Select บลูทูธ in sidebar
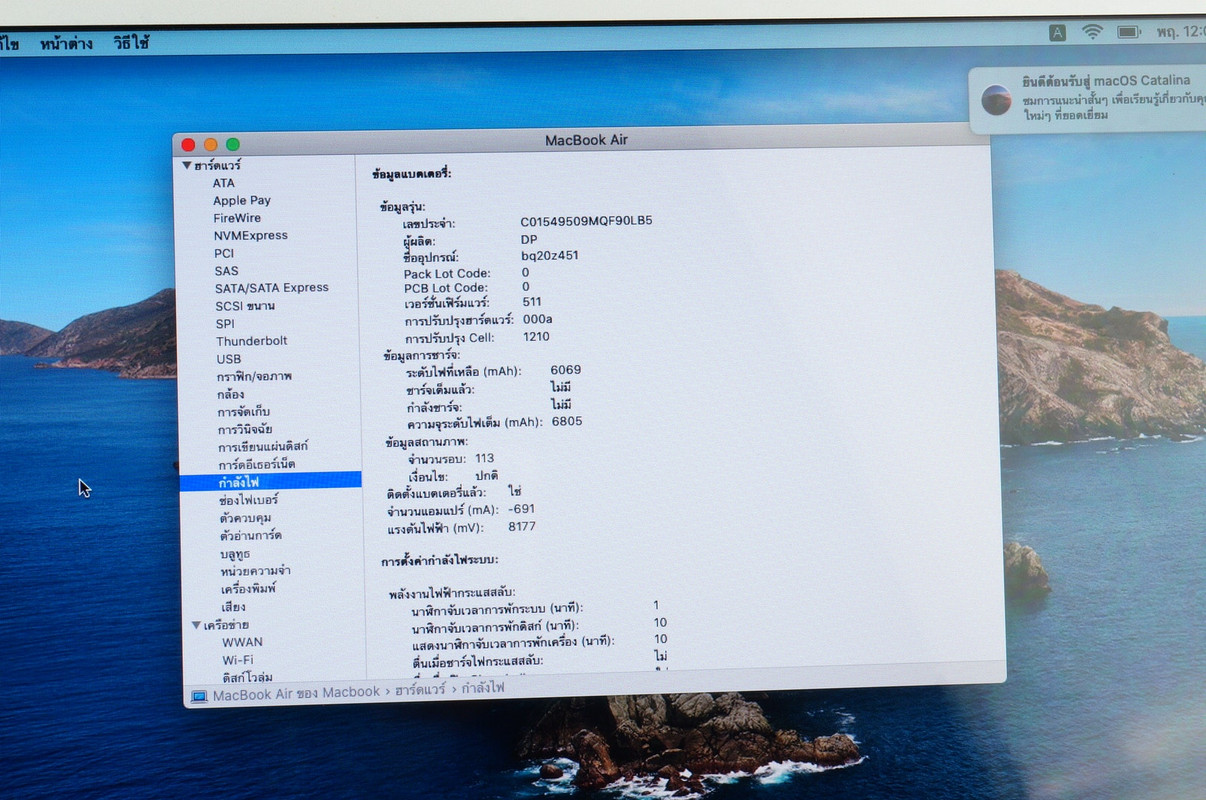 click(235, 554)
